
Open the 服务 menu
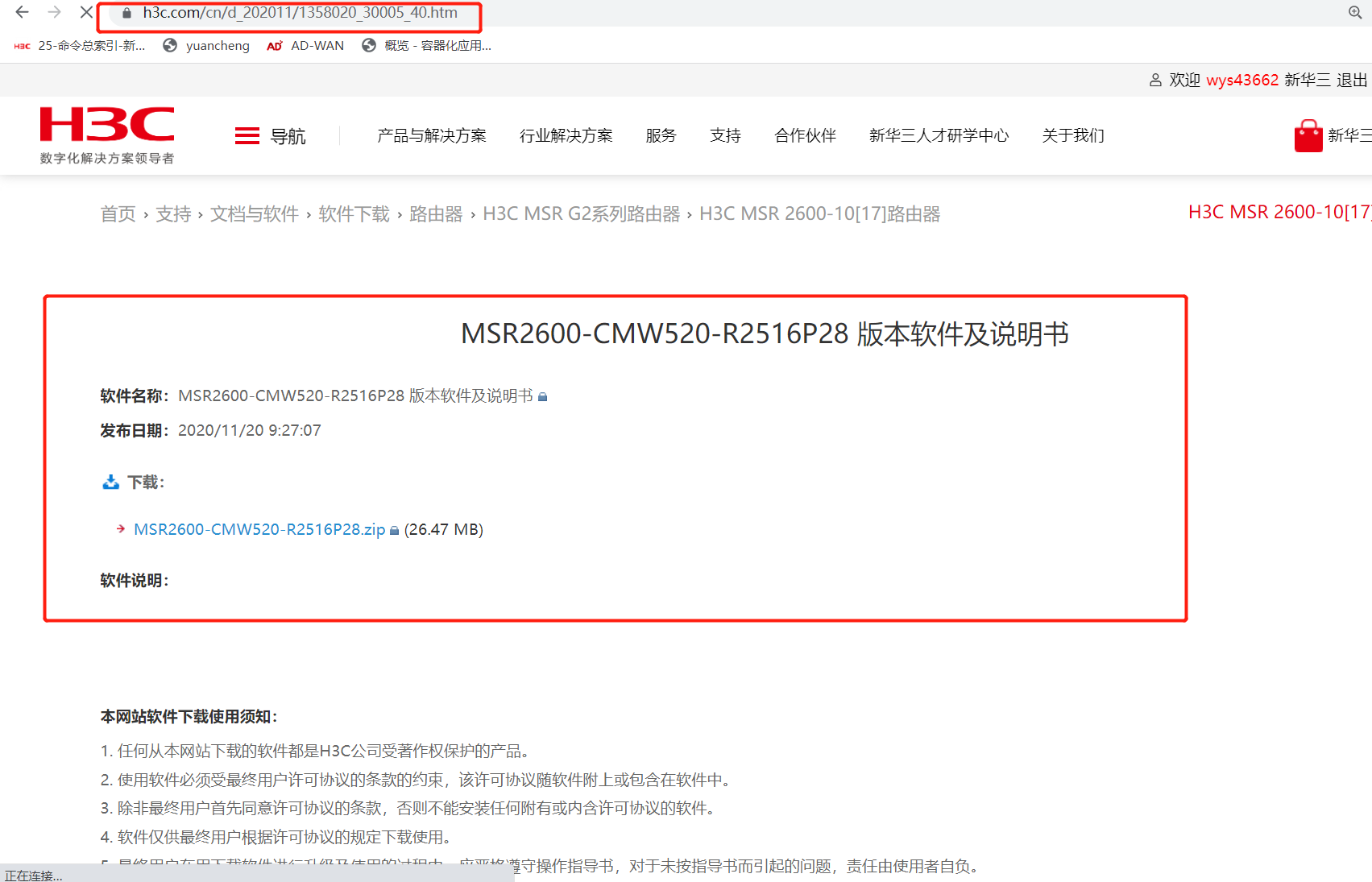coord(661,135)
